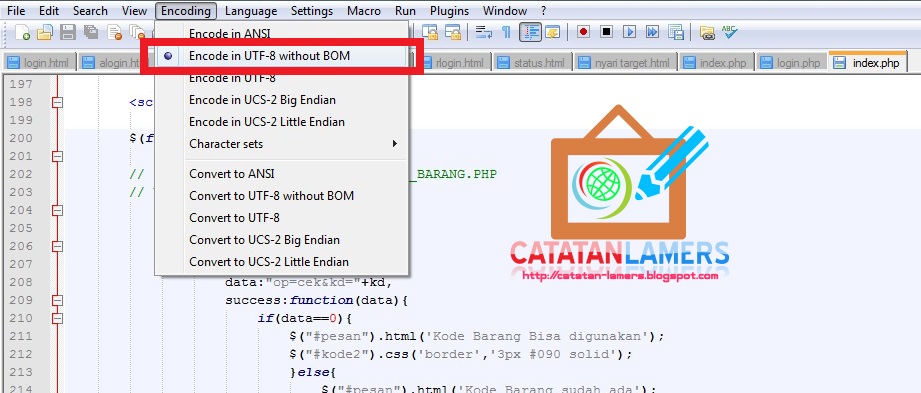The width and height of the screenshot is (921, 393).
Task: Open the Search menu
Action: [90, 11]
